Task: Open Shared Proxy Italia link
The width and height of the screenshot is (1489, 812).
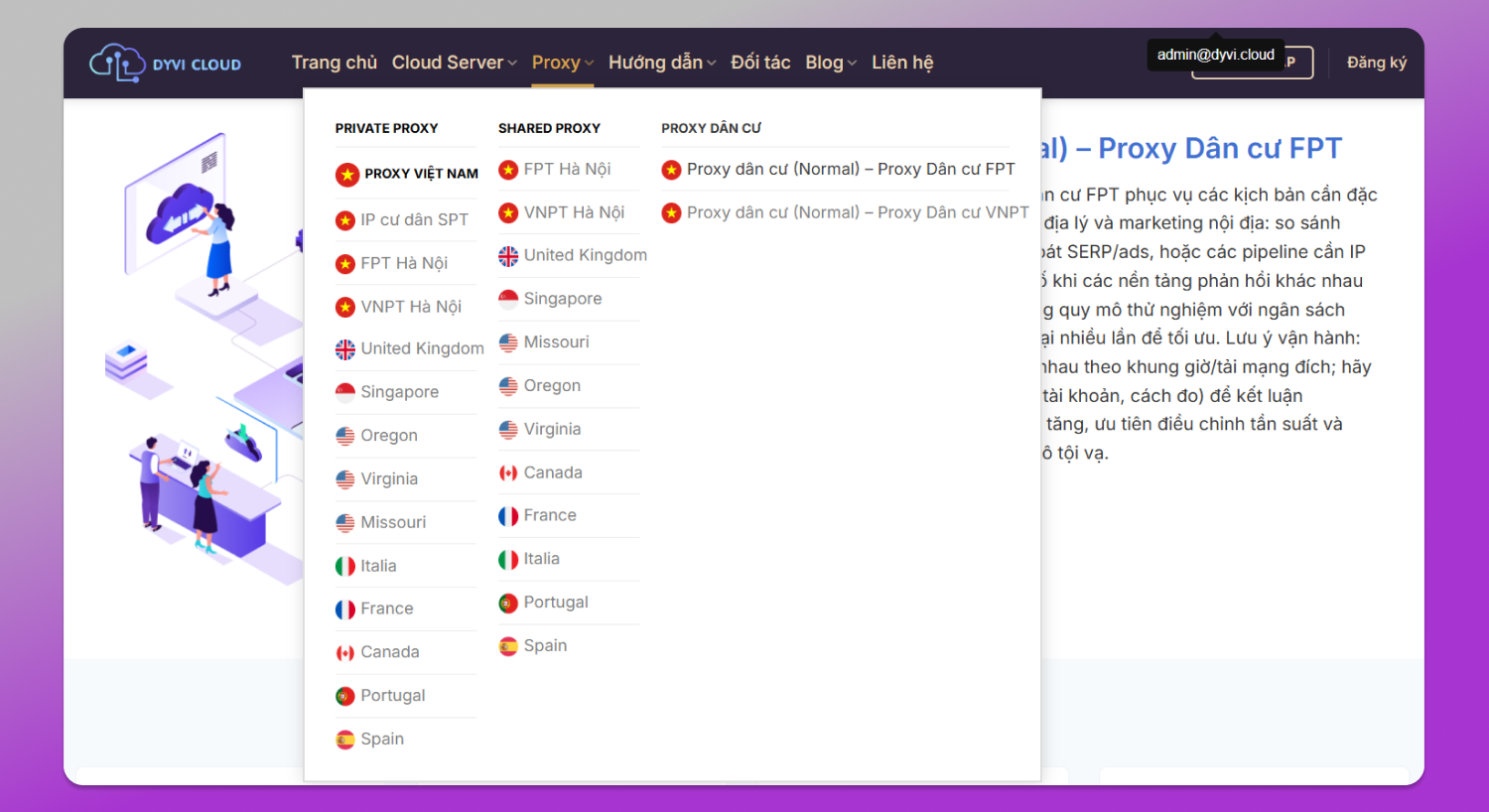Action: tap(542, 559)
